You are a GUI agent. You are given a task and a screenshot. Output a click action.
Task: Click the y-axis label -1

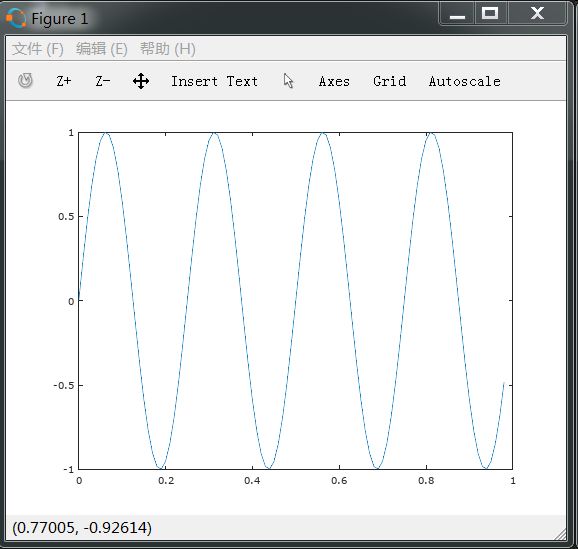69,469
